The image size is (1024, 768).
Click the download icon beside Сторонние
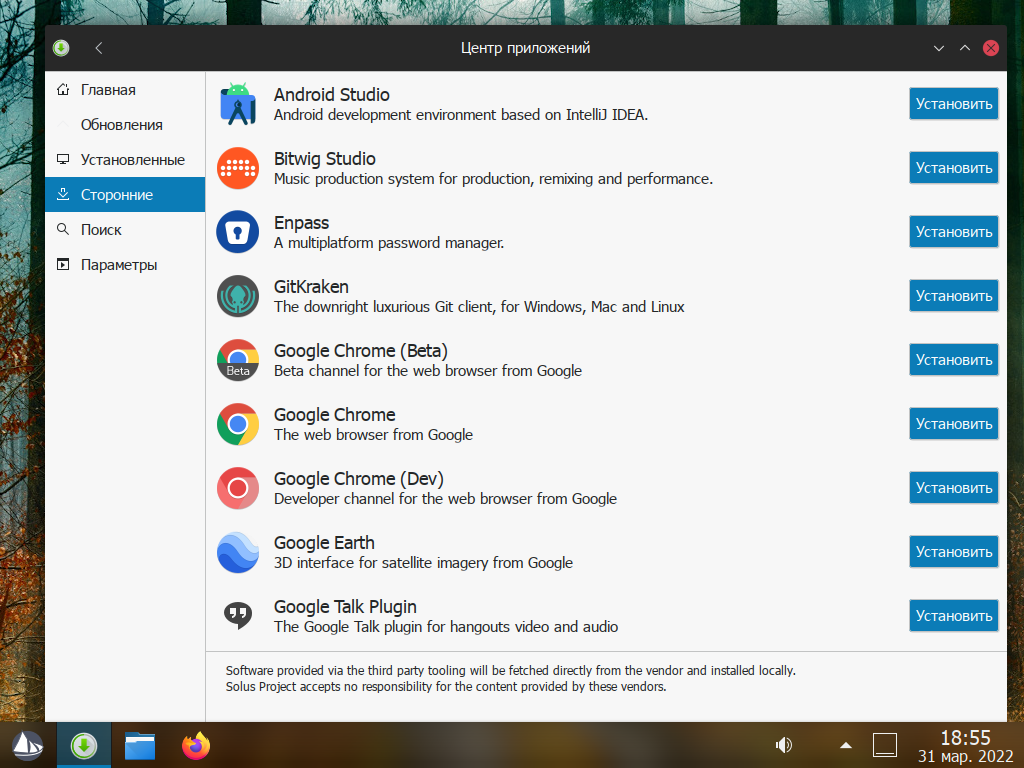(x=63, y=194)
